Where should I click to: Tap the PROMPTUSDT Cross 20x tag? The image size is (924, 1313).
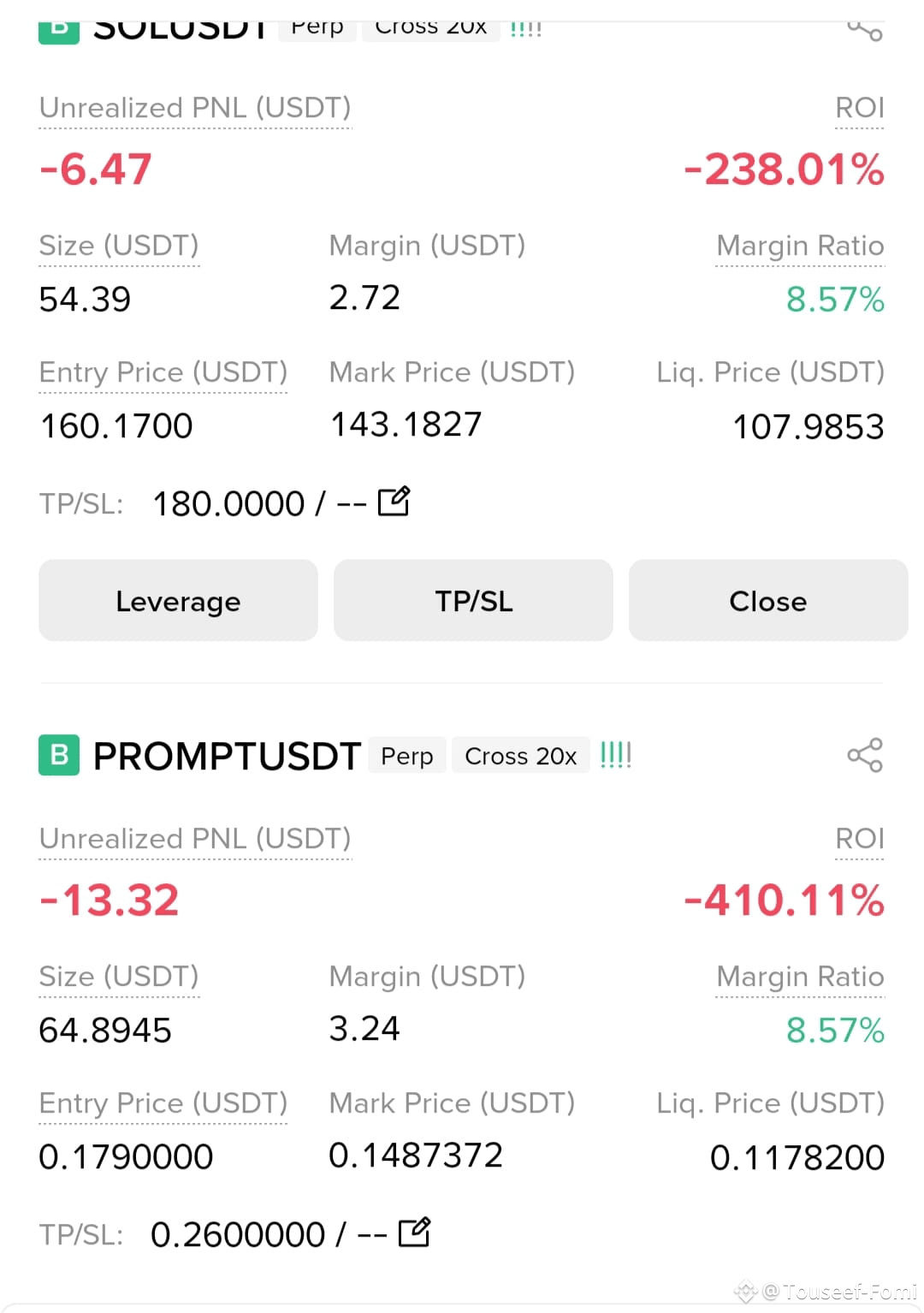pos(521,756)
